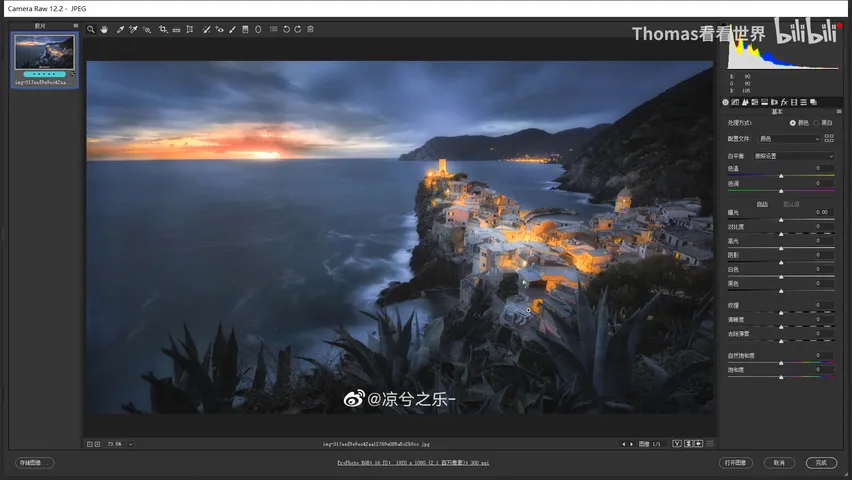Select the Zoom tool in toolbar
852x480 pixels.
(x=91, y=29)
